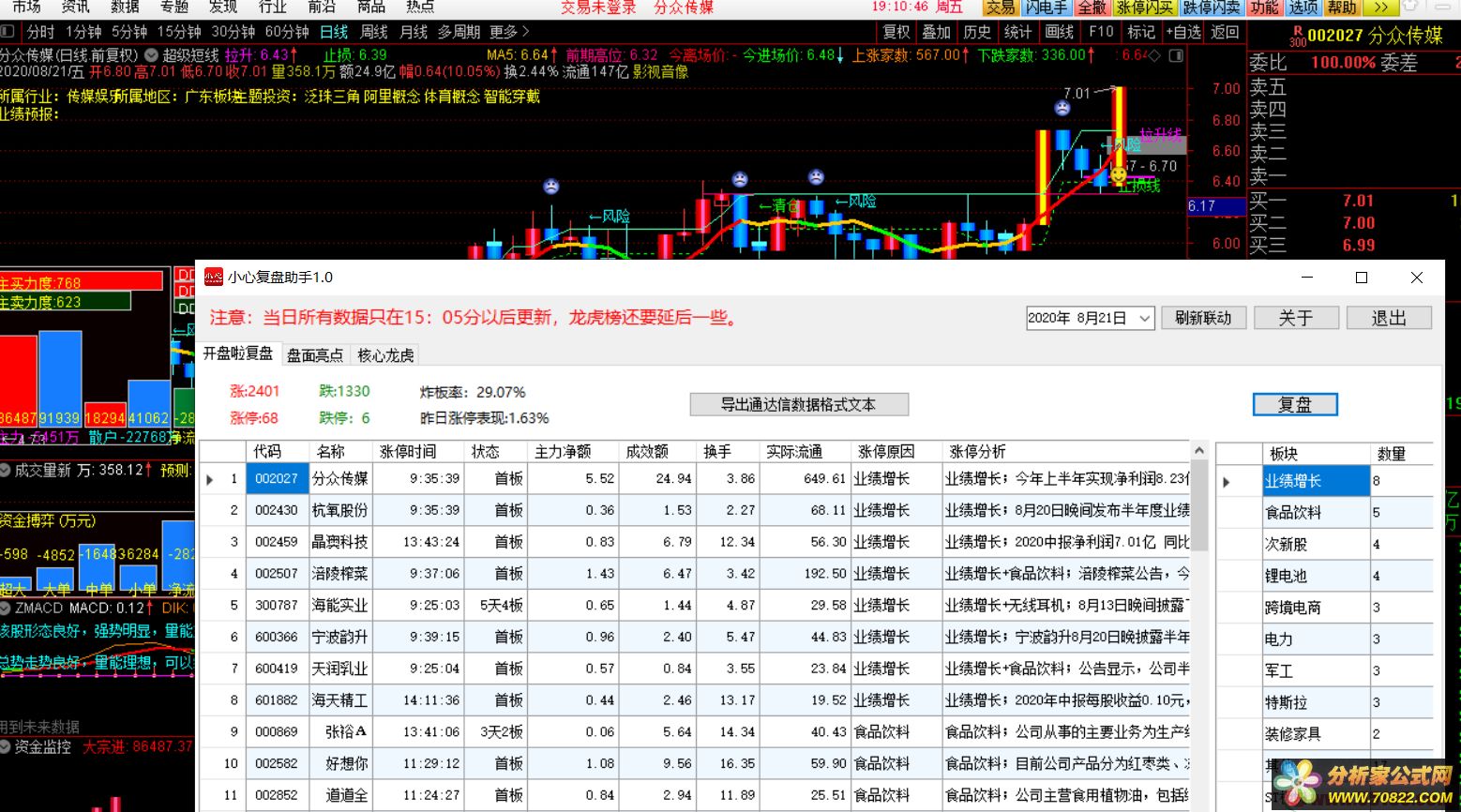Click 复权 in the chart toolbar

896,32
